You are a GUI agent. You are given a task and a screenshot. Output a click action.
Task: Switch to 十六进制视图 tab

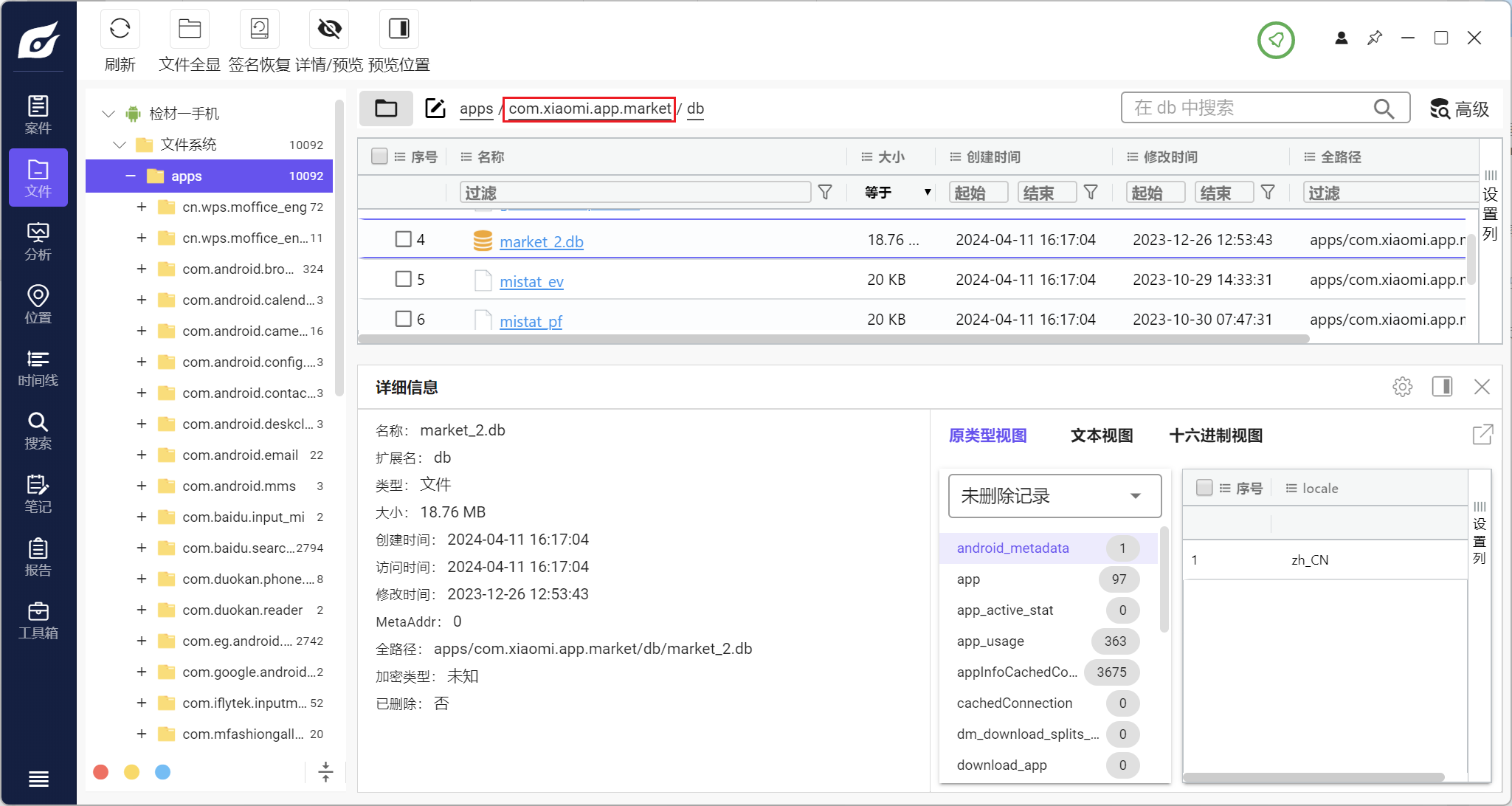[x=1215, y=435]
